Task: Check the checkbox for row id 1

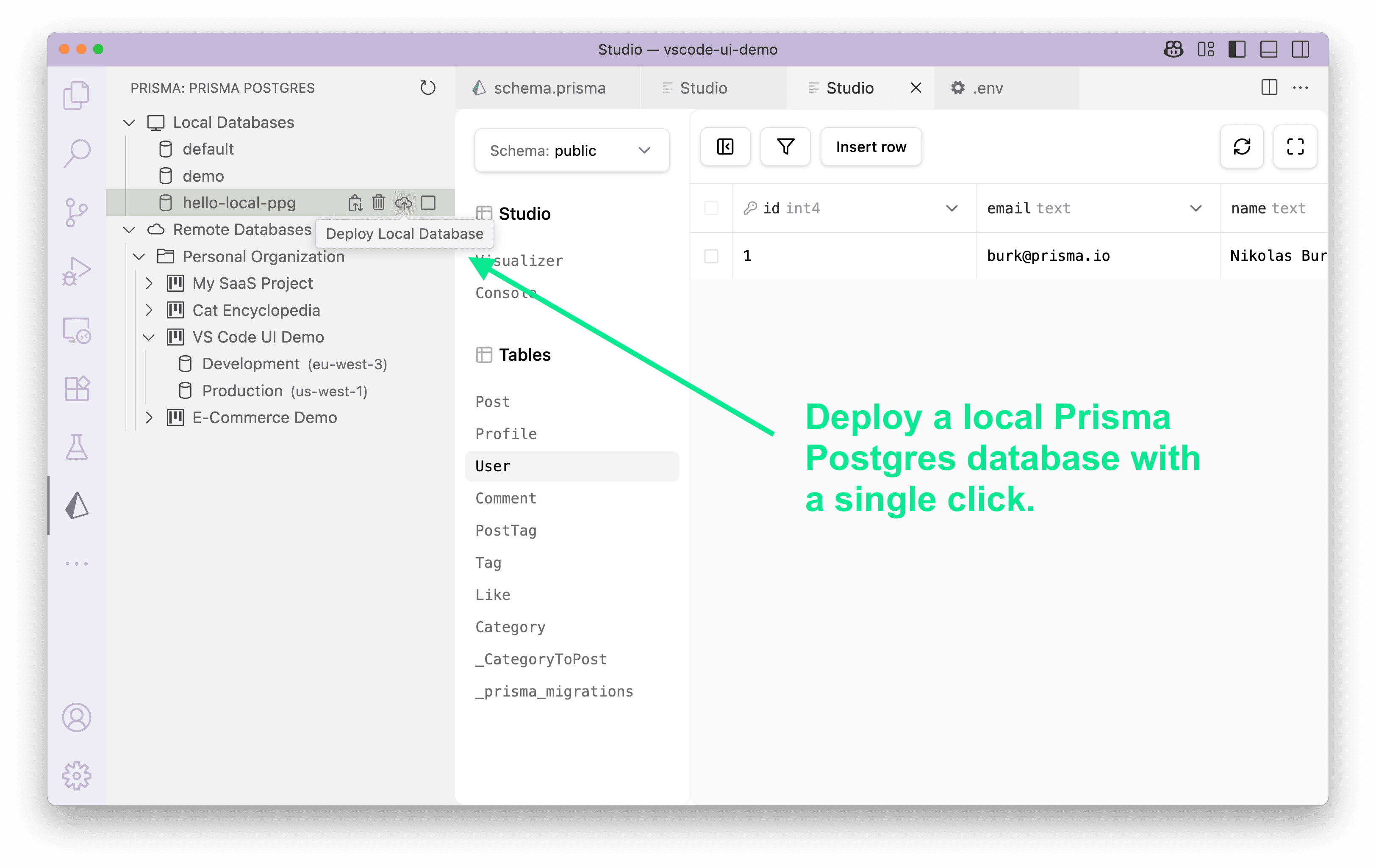Action: (x=711, y=256)
